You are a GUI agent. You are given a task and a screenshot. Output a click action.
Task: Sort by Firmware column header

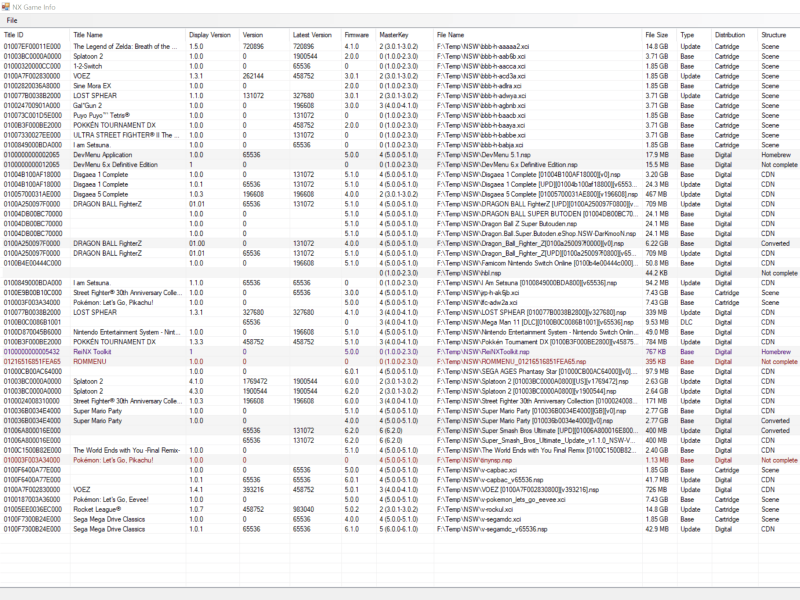[x=358, y=35]
